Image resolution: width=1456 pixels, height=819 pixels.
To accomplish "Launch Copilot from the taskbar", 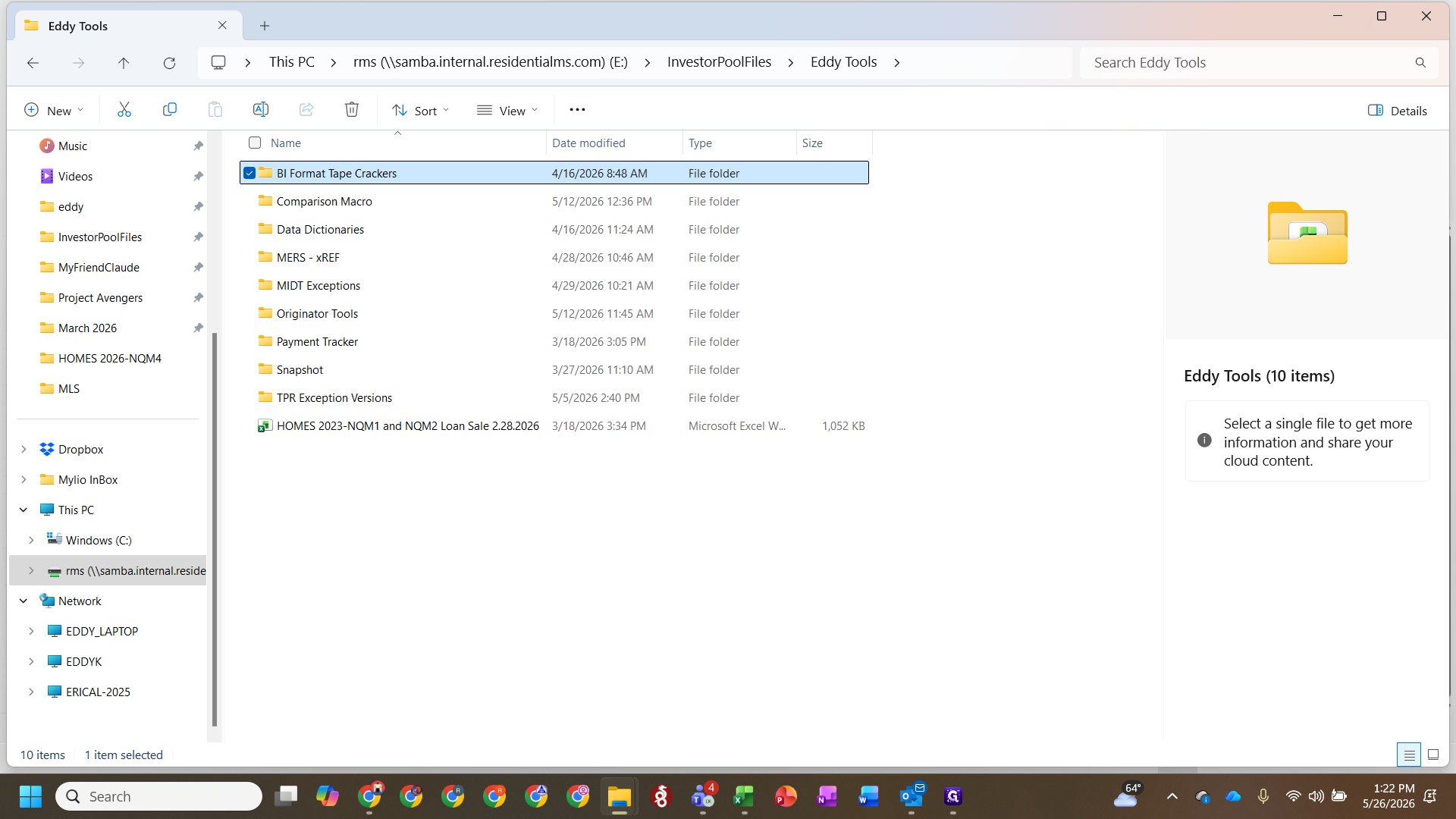I will click(x=328, y=796).
